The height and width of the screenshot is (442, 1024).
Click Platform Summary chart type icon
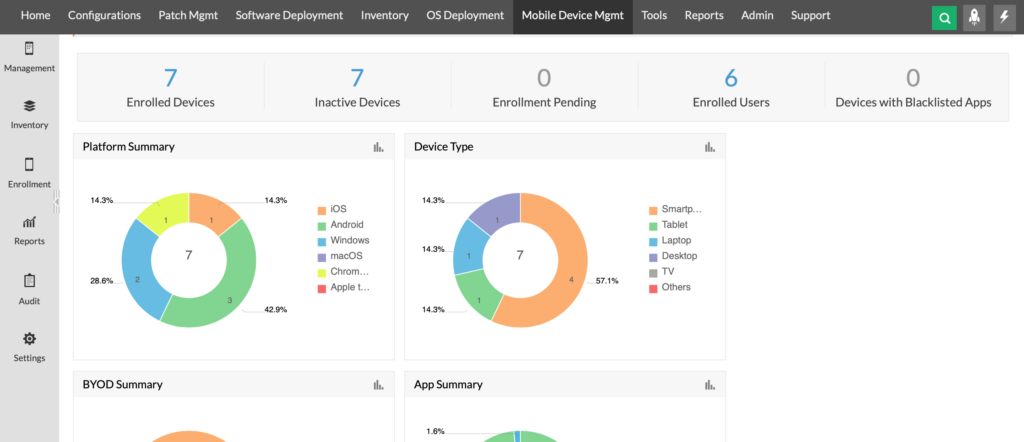coord(378,147)
